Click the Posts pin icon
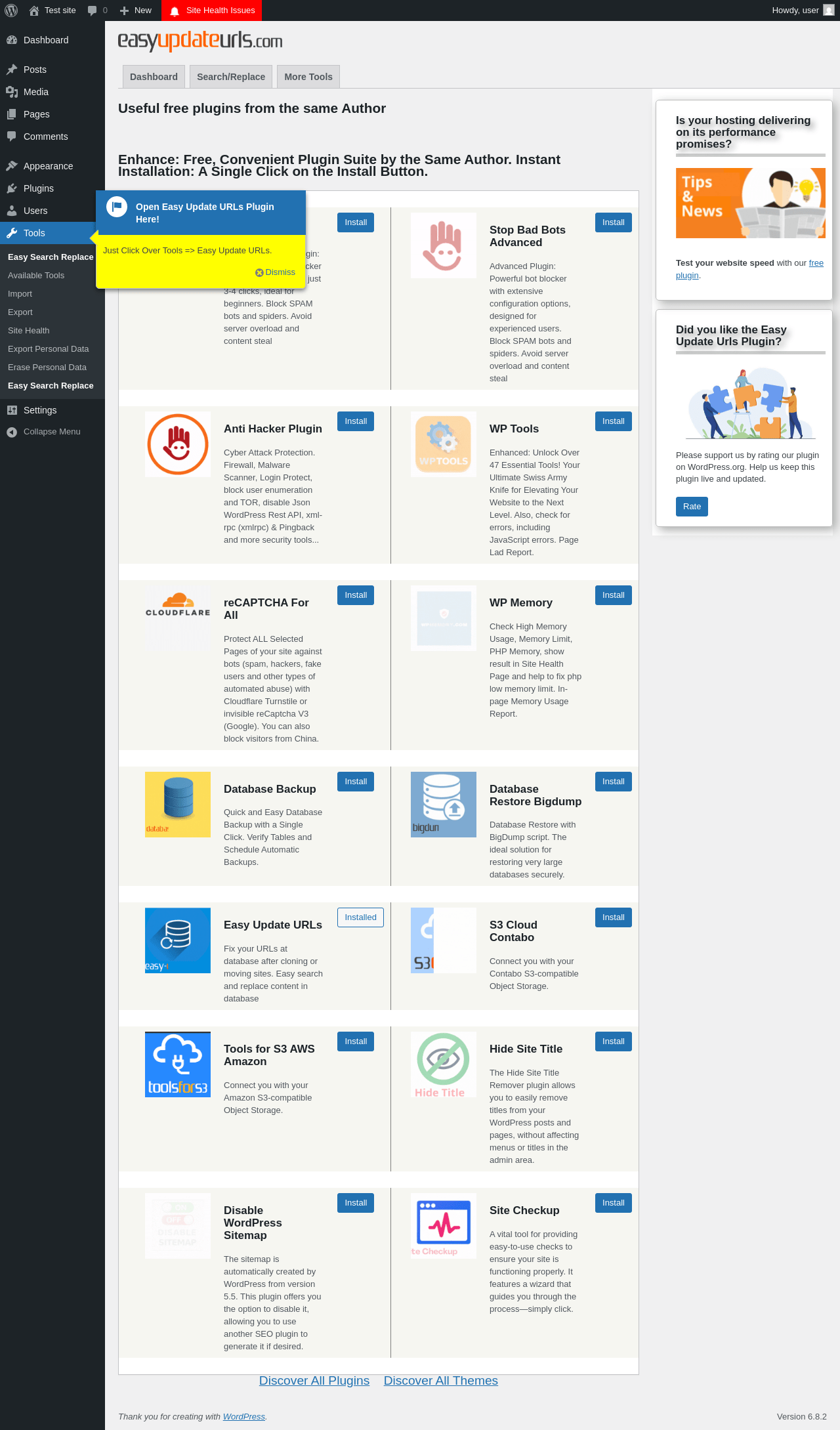The width and height of the screenshot is (840, 1430). point(12,70)
